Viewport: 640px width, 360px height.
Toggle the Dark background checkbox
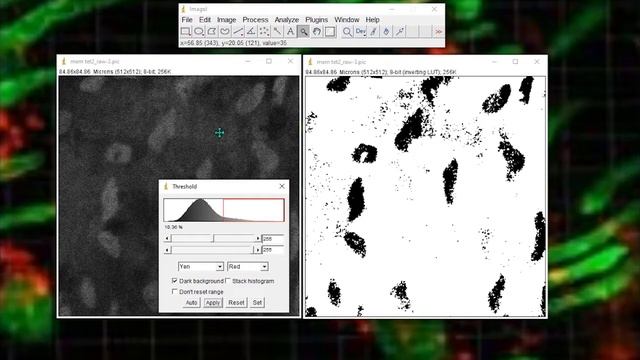tap(175, 281)
